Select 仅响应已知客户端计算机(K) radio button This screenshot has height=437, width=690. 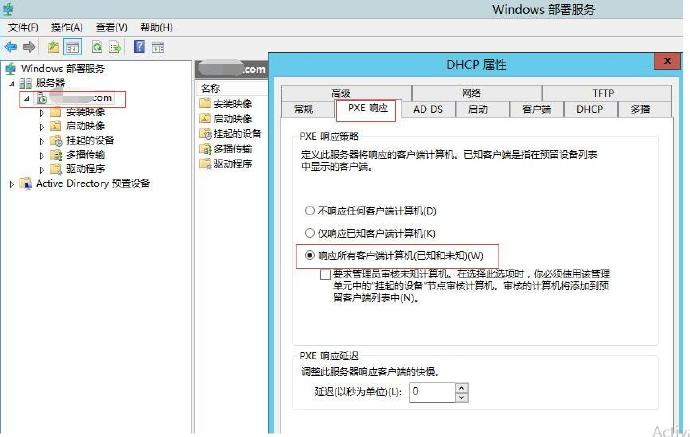tap(310, 233)
